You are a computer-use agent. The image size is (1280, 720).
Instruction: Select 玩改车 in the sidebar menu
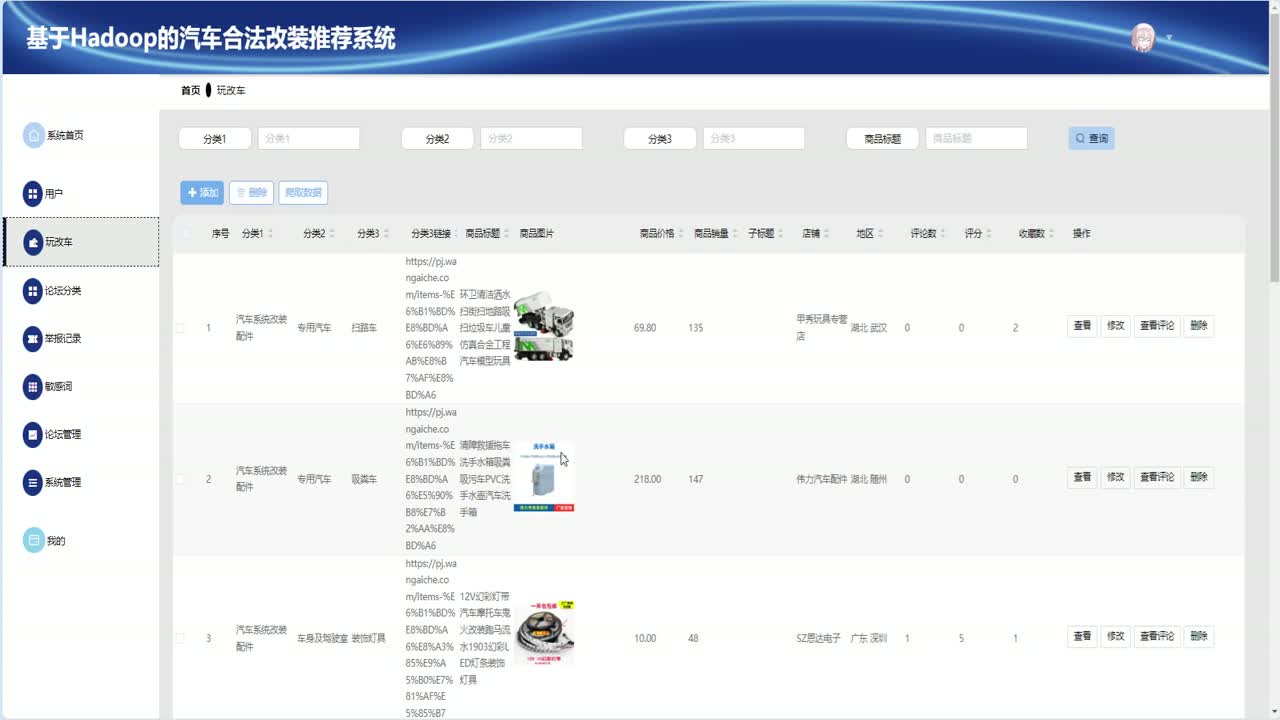tap(81, 242)
